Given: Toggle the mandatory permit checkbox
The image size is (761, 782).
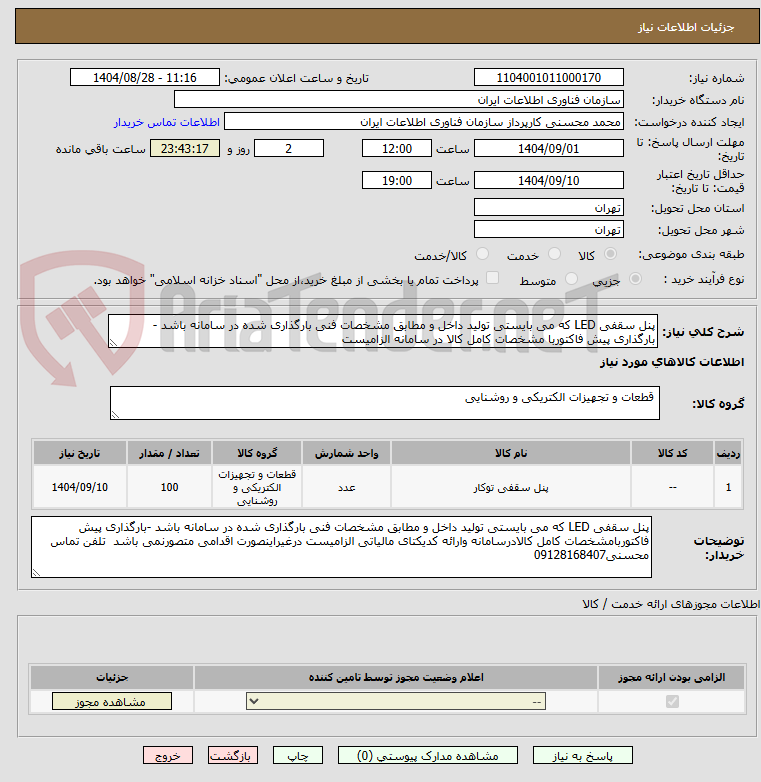Looking at the screenshot, I should click(x=672, y=701).
